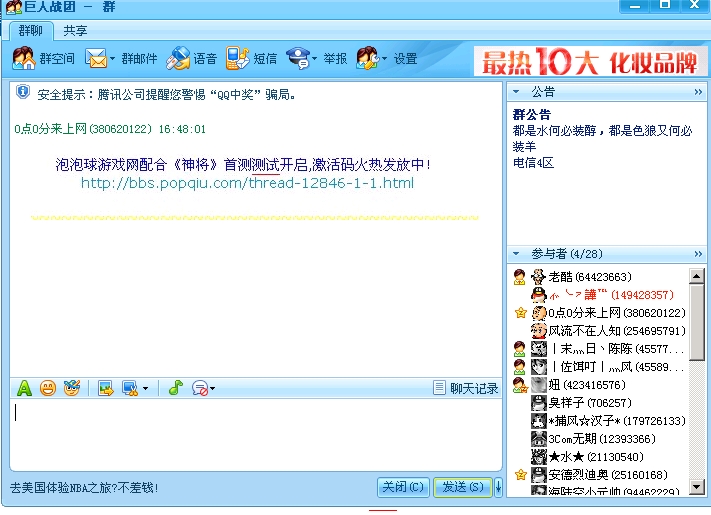Screen dimensions: 711x515
Task: Expand the message blocking dropdown
Action: tap(212, 389)
